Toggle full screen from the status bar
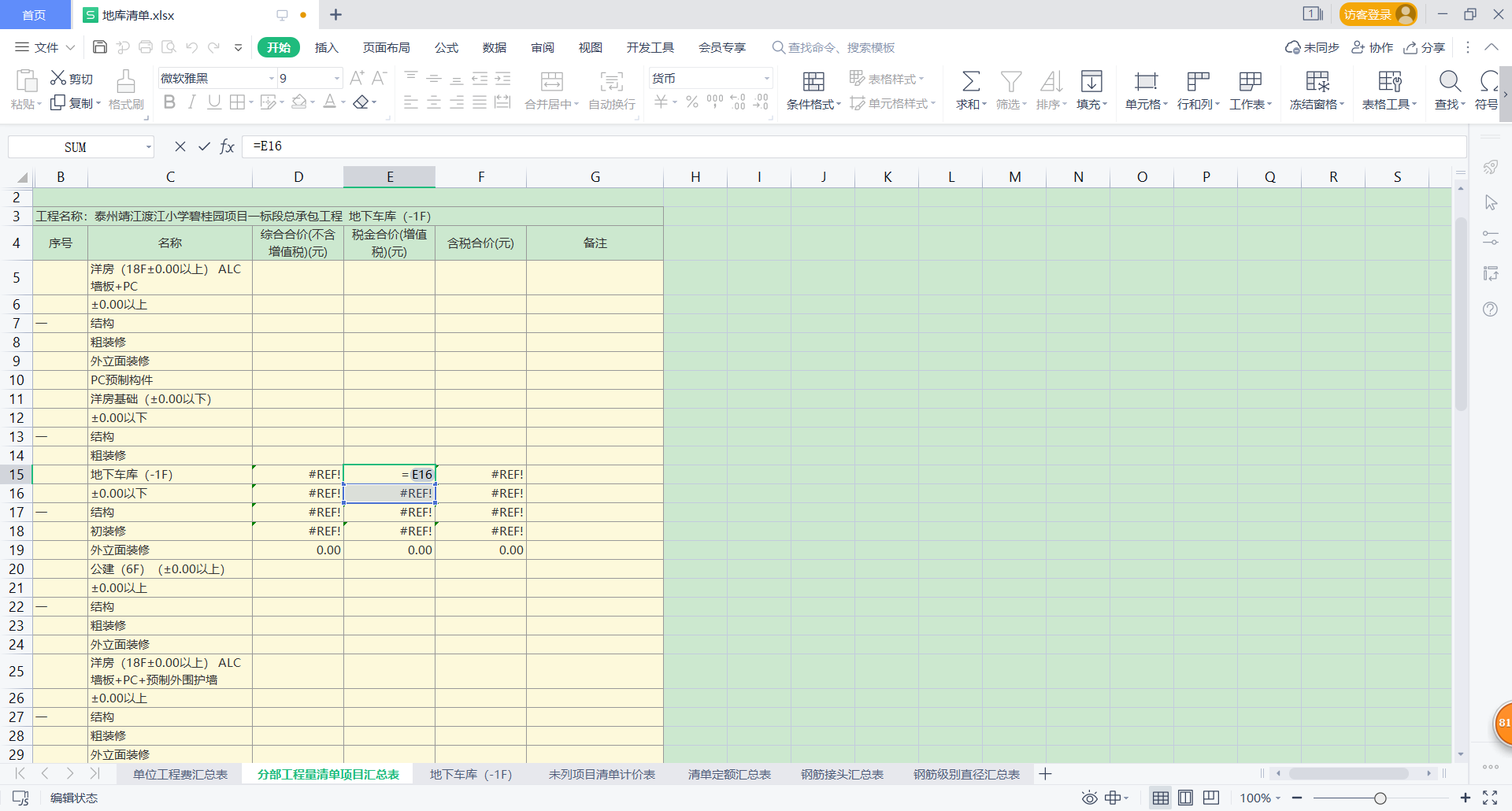The width and height of the screenshot is (1512, 811). pos(1490,798)
